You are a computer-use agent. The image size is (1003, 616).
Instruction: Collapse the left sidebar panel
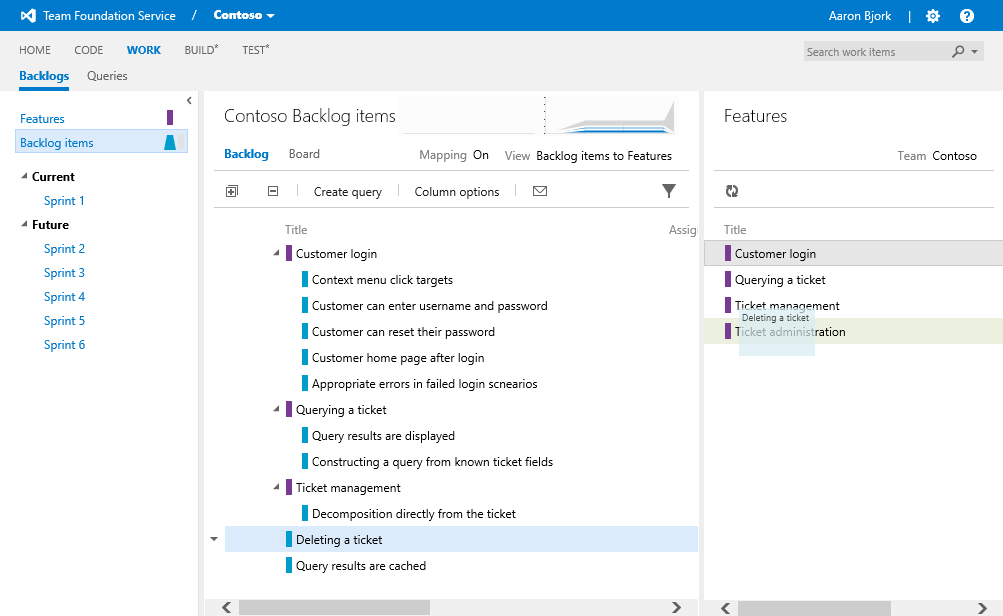tap(189, 100)
